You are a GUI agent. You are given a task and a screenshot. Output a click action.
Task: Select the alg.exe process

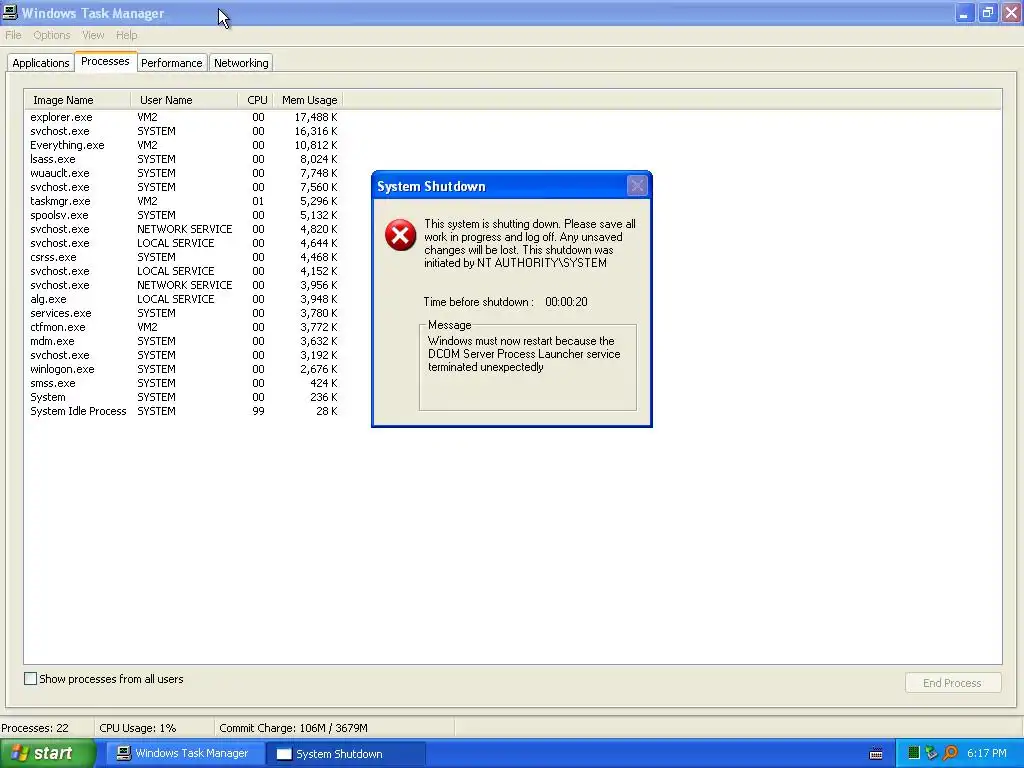(184, 299)
